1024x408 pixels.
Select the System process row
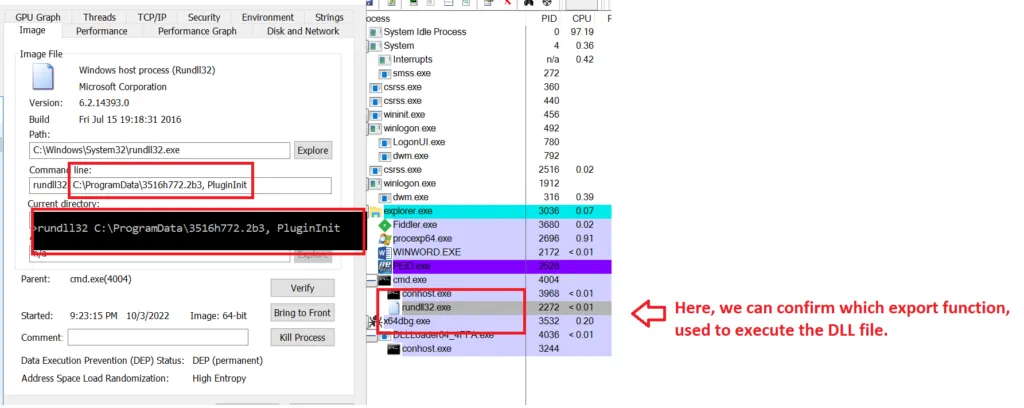(x=490, y=46)
